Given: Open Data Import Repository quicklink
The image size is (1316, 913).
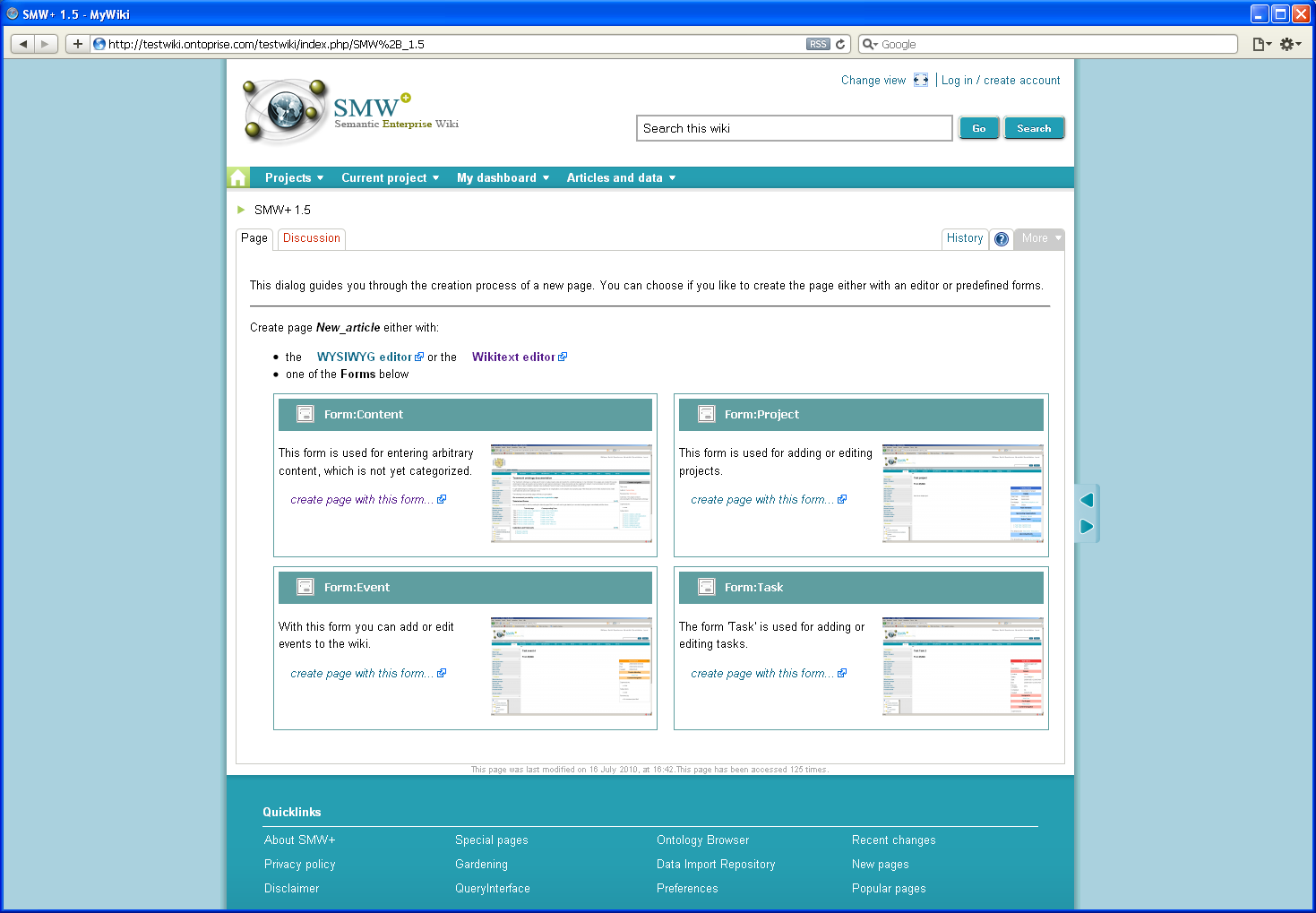Looking at the screenshot, I should [716, 865].
